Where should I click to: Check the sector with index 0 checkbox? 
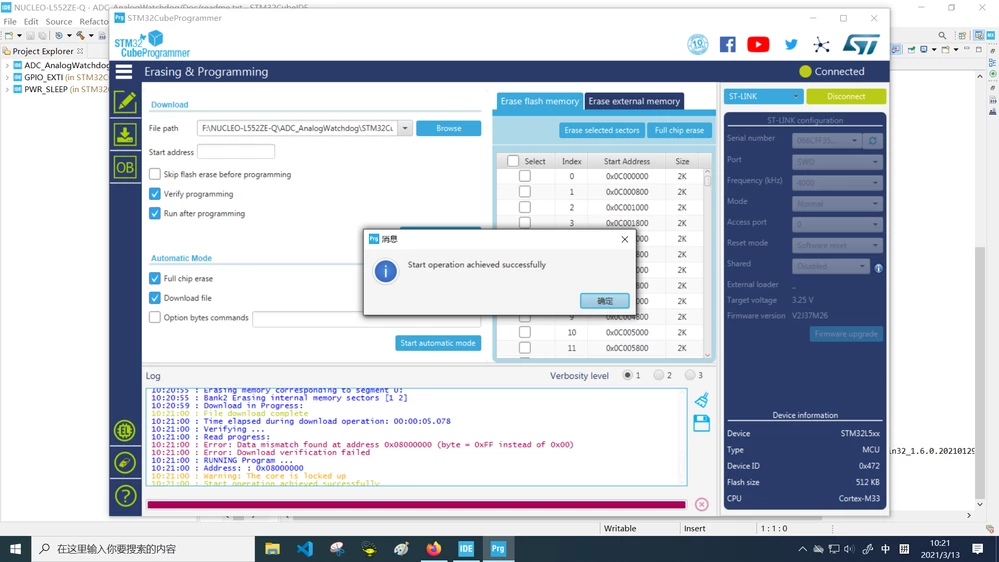point(524,176)
